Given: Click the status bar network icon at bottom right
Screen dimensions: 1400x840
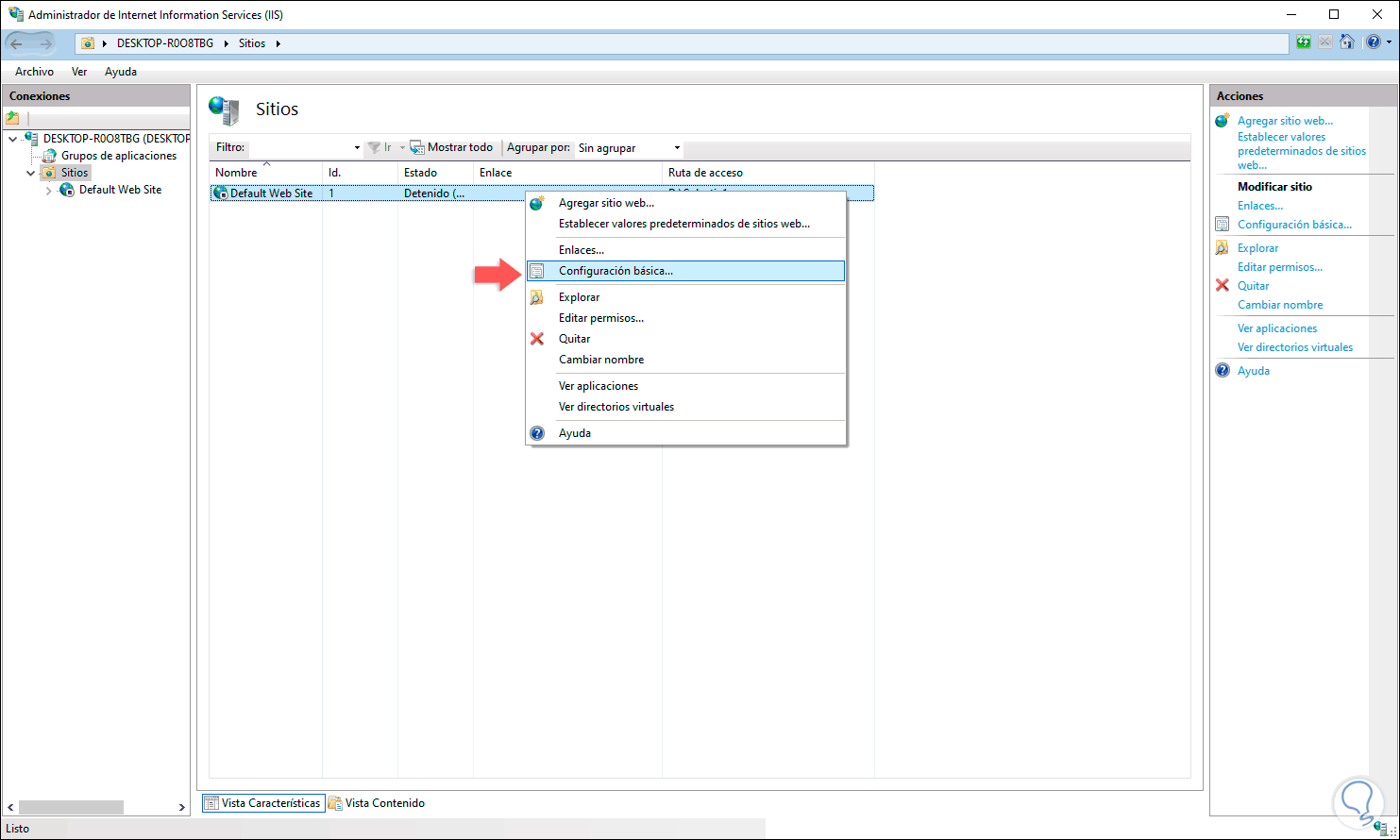Looking at the screenshot, I should (x=1381, y=829).
